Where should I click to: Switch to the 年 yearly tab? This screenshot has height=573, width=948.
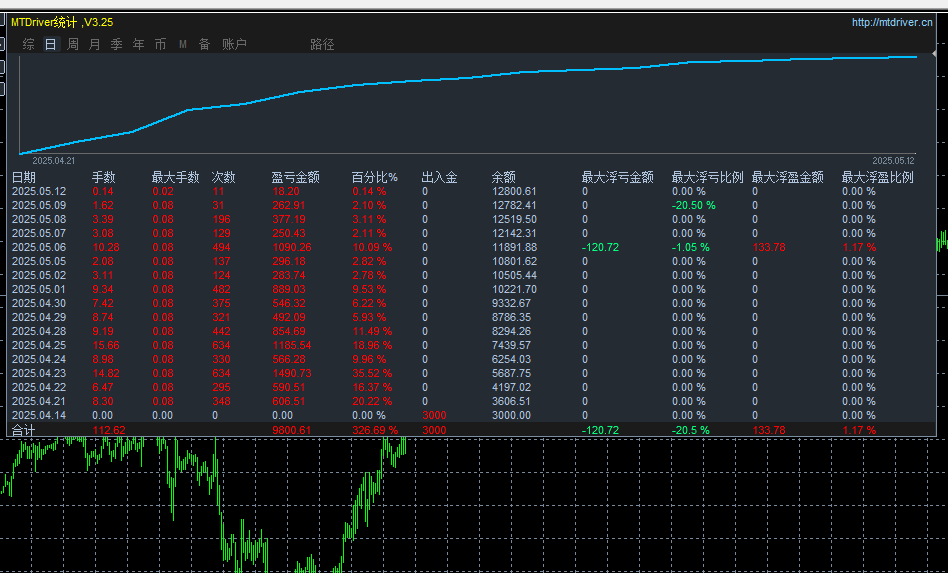[138, 44]
